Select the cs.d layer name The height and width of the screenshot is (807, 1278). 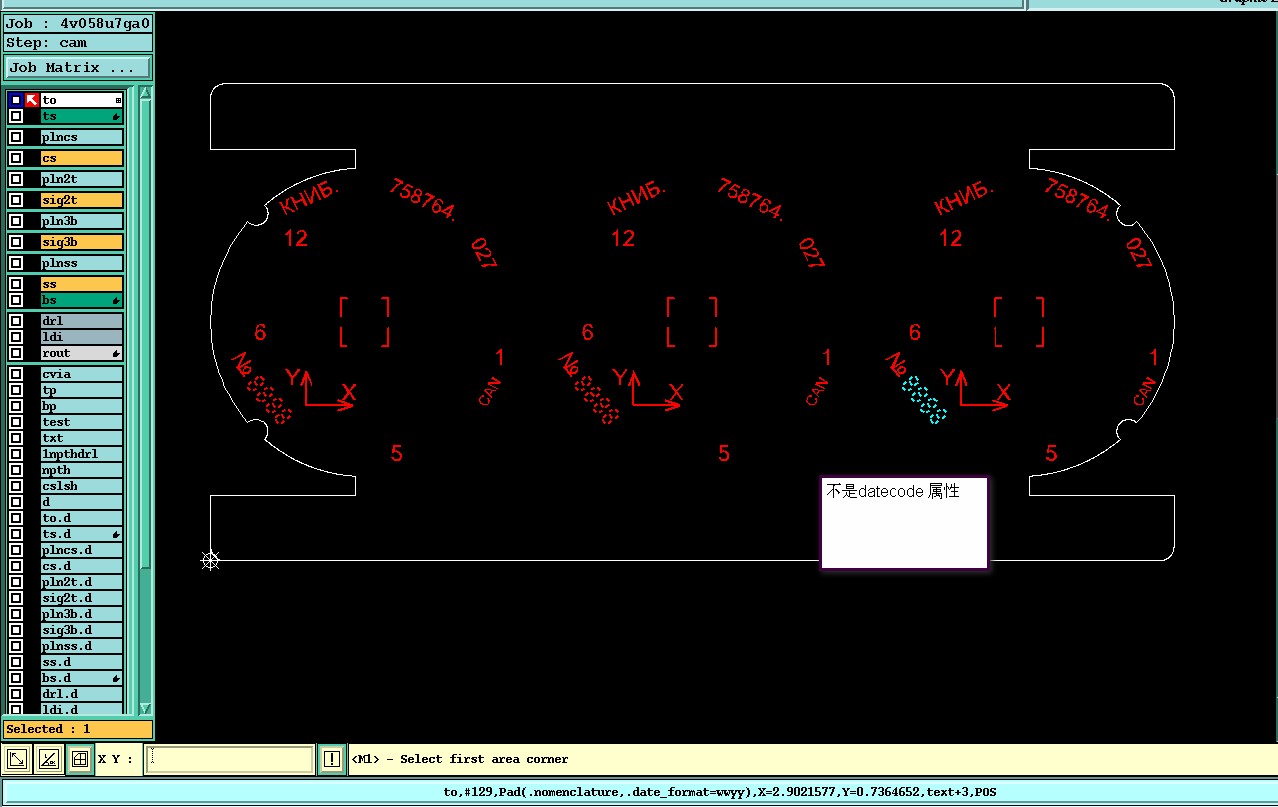(x=82, y=566)
